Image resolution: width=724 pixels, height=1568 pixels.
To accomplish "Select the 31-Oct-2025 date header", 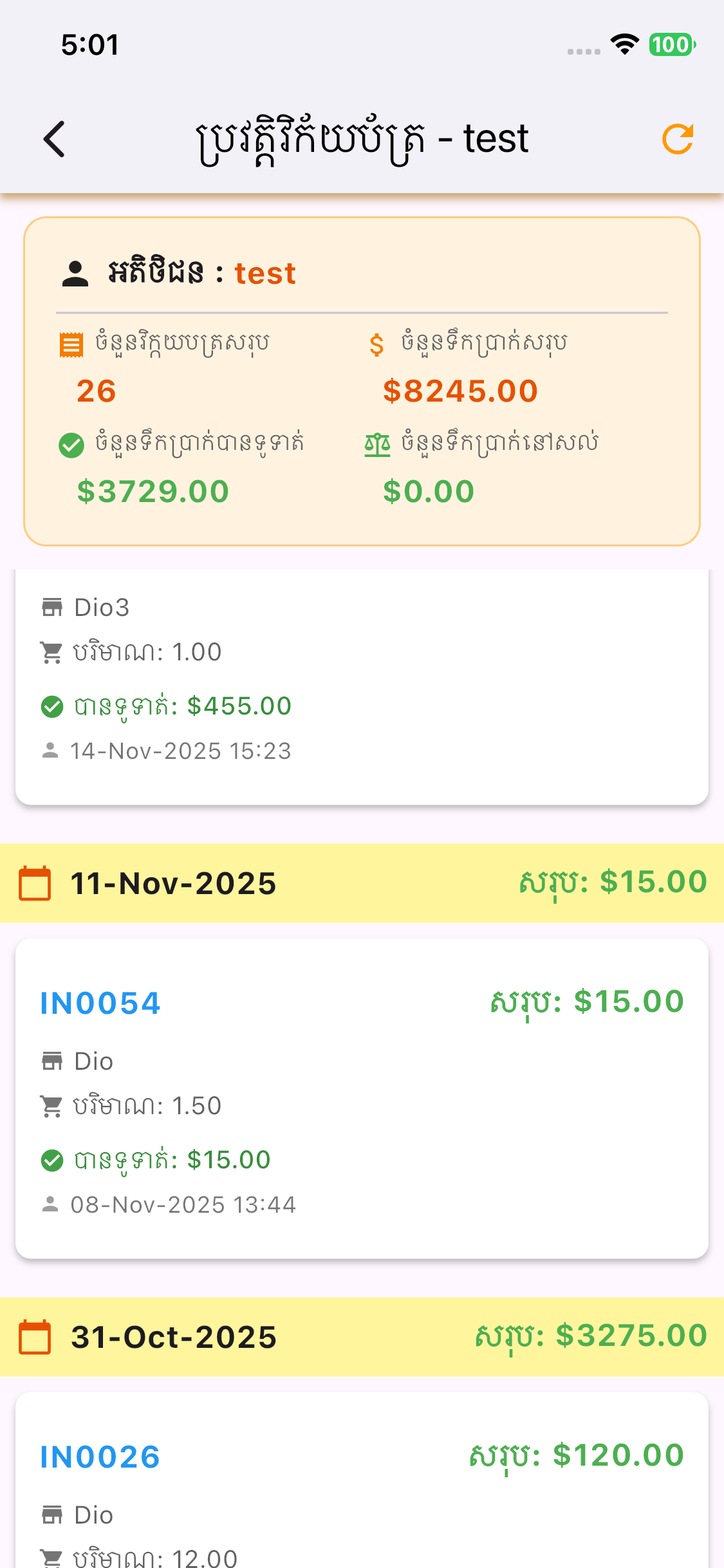I will click(174, 1337).
